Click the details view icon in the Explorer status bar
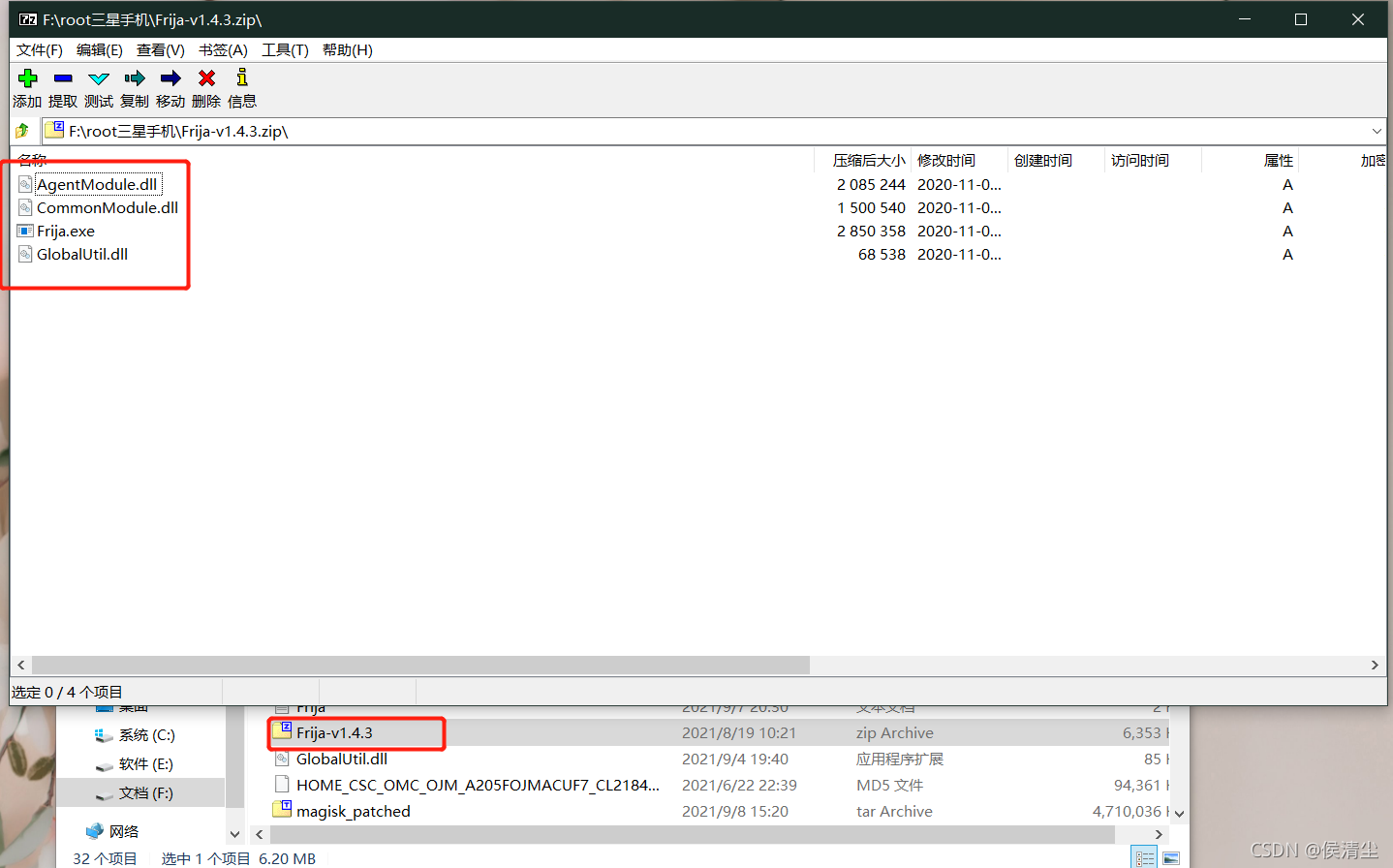The width and height of the screenshot is (1393, 868). [x=1145, y=859]
